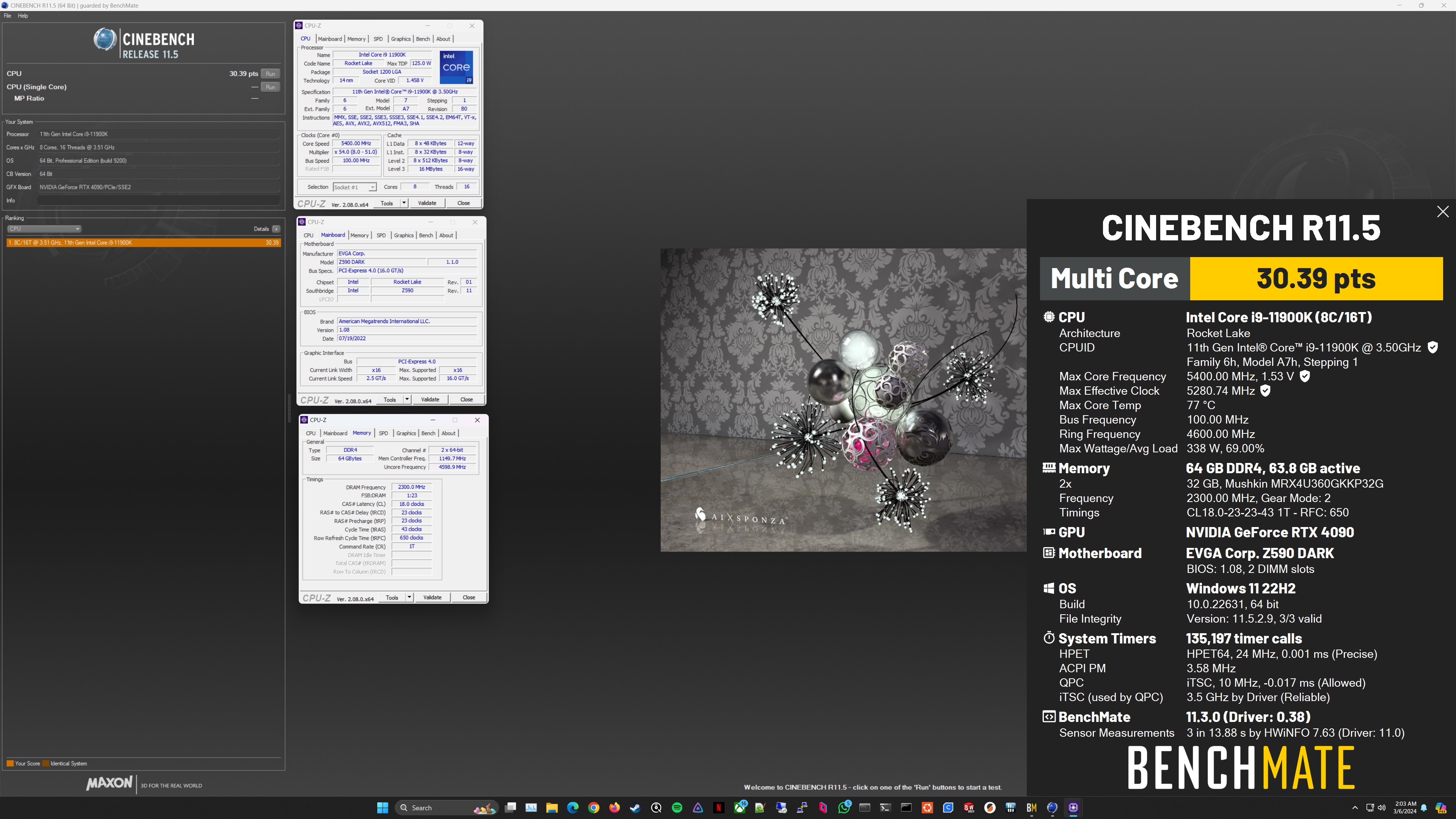This screenshot has width=1456, height=819.
Task: Switch to Mainboard tab in top CPU-Z window
Action: pos(329,39)
